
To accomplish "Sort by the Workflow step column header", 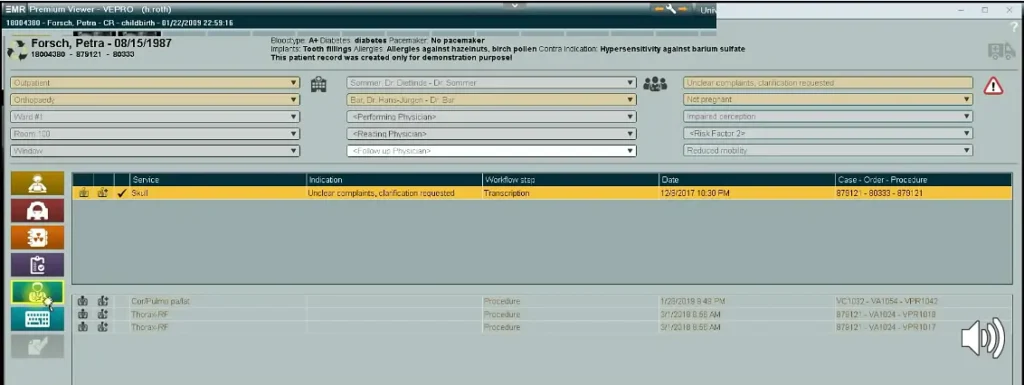I will tap(571, 179).
